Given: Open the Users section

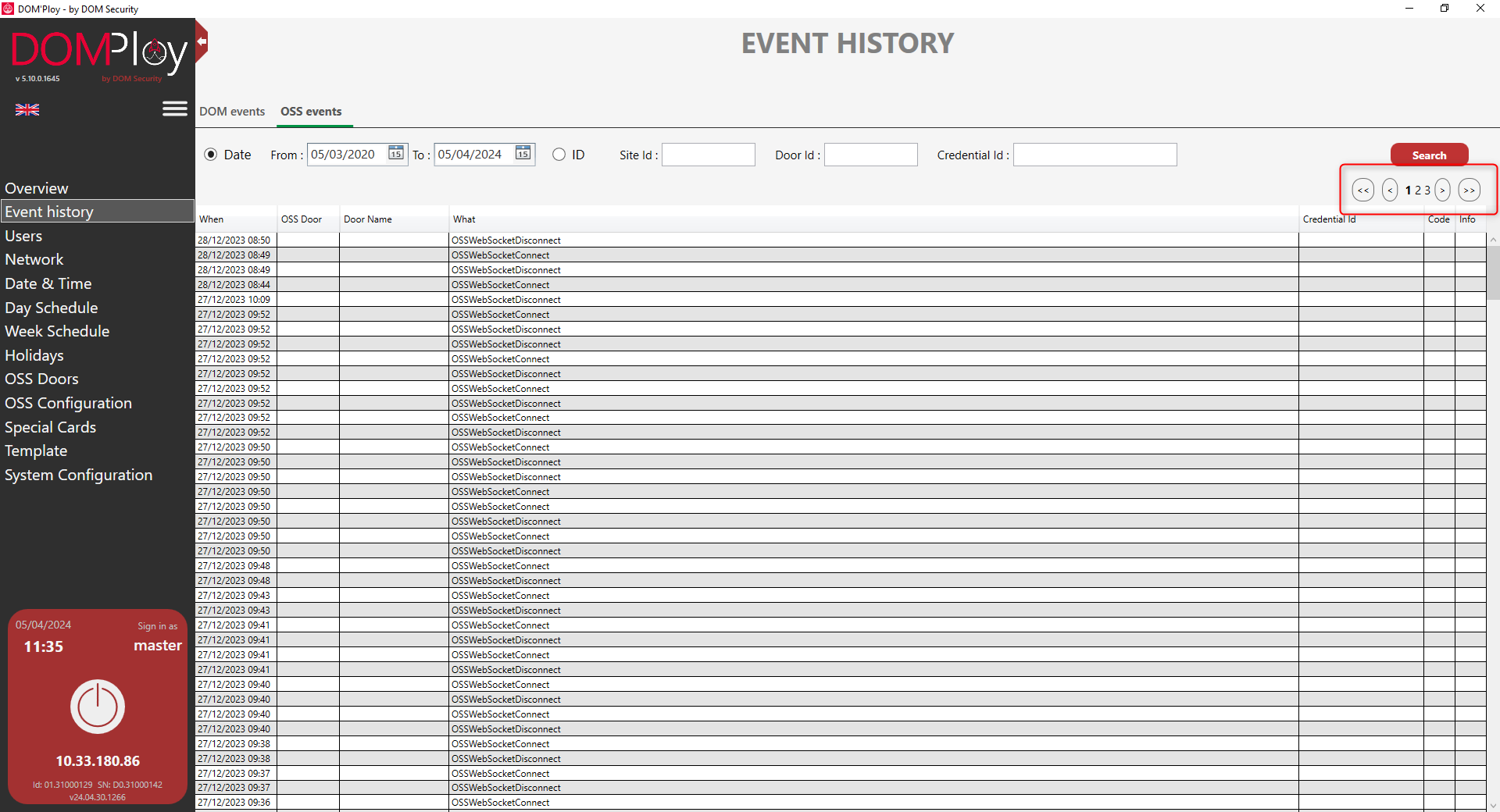Looking at the screenshot, I should (x=23, y=236).
